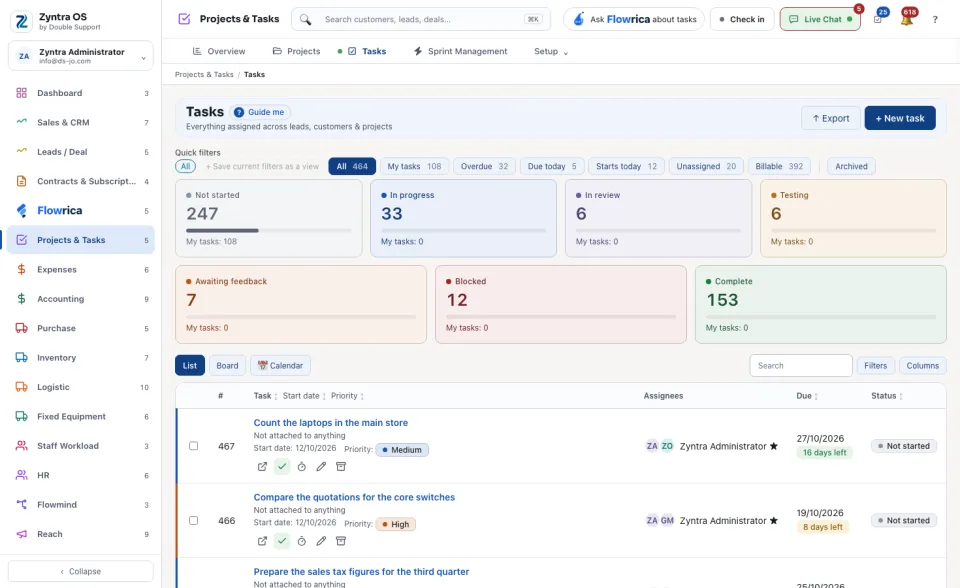This screenshot has width=960, height=588.
Task: Switch to the Projects tab
Action: (296, 51)
